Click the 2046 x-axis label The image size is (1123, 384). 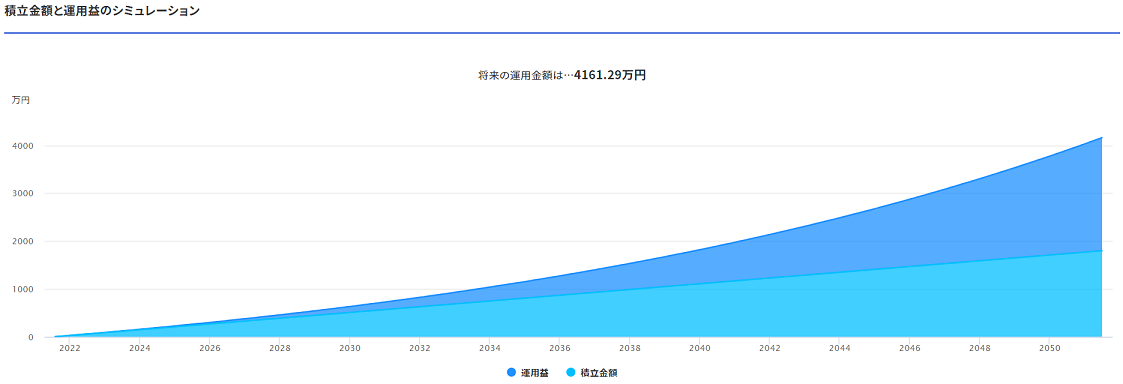coord(910,348)
